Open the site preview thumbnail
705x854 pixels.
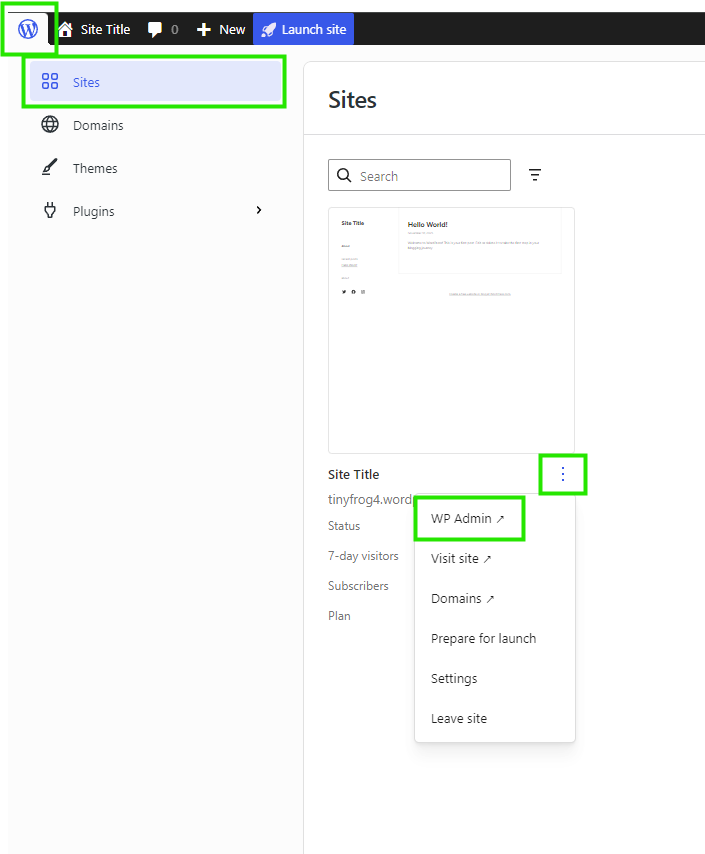(451, 330)
